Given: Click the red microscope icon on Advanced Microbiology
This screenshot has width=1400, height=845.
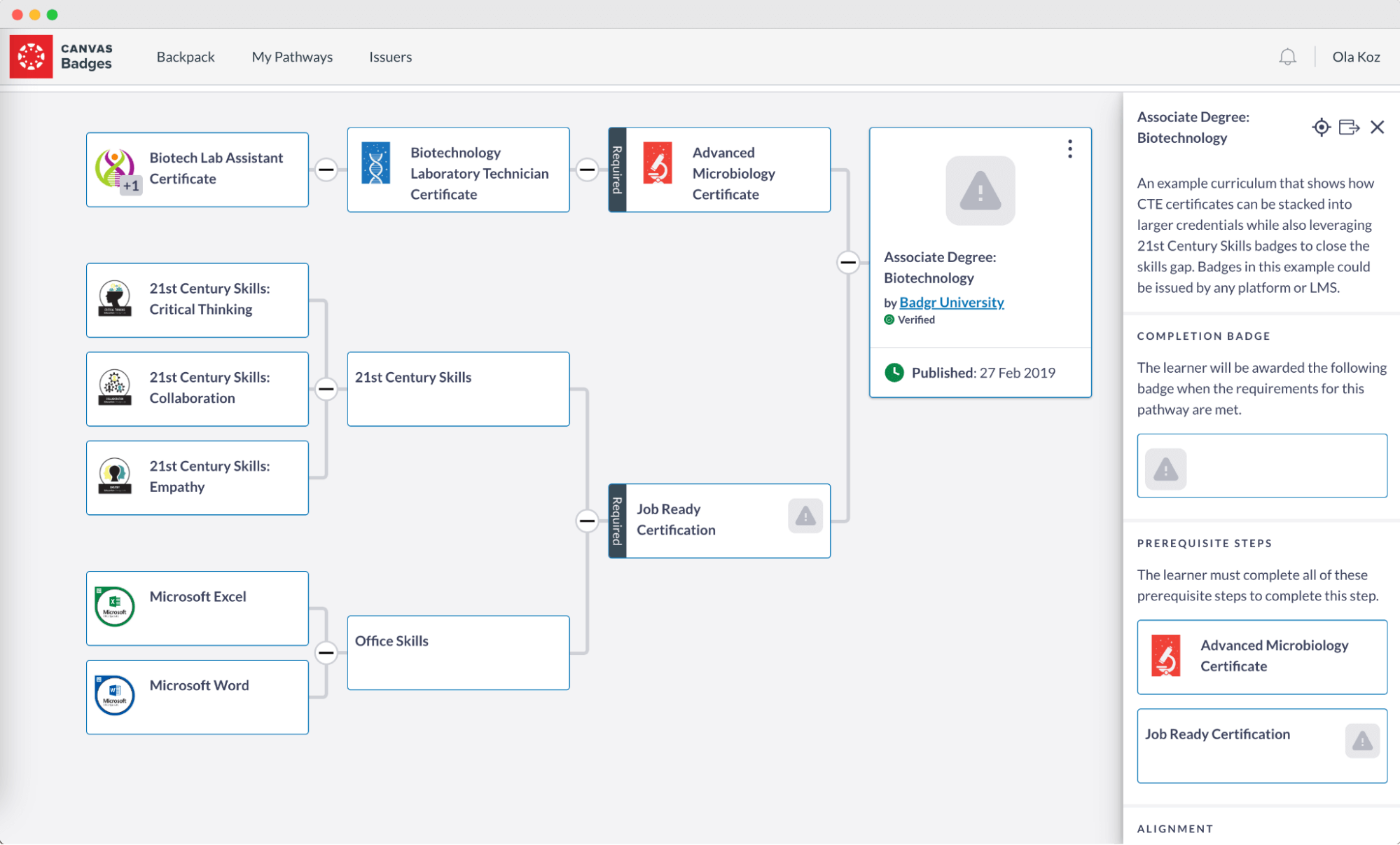Looking at the screenshot, I should click(658, 163).
